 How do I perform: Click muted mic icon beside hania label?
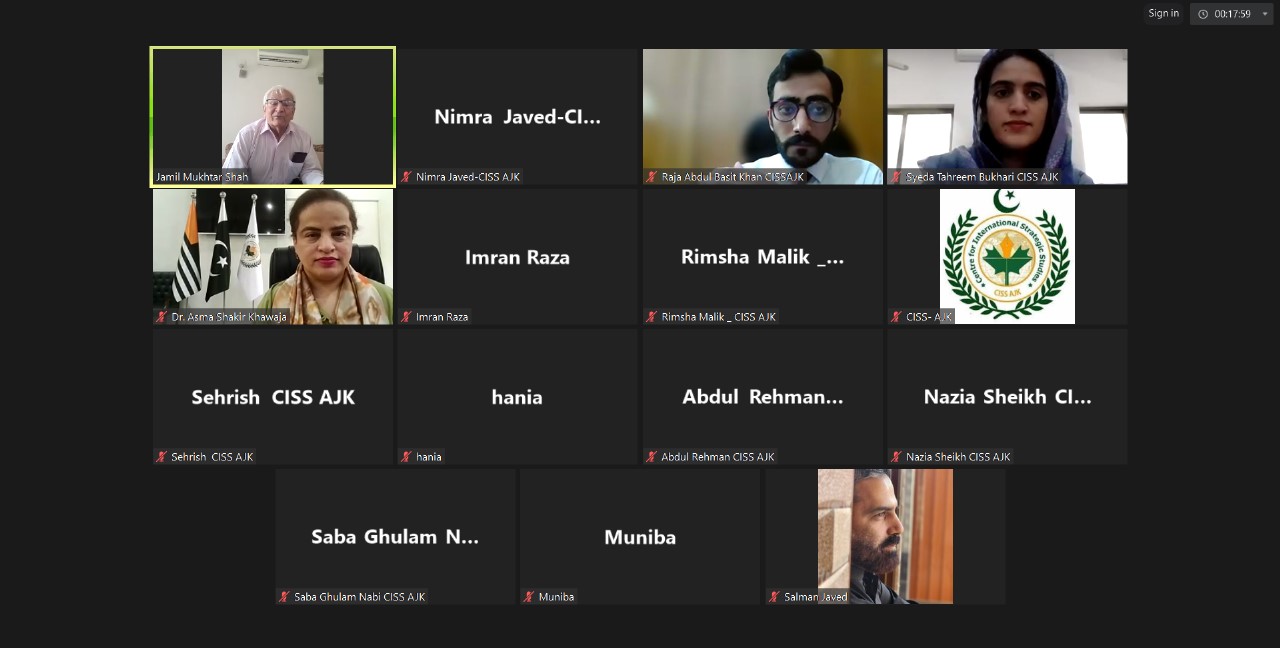click(x=407, y=457)
